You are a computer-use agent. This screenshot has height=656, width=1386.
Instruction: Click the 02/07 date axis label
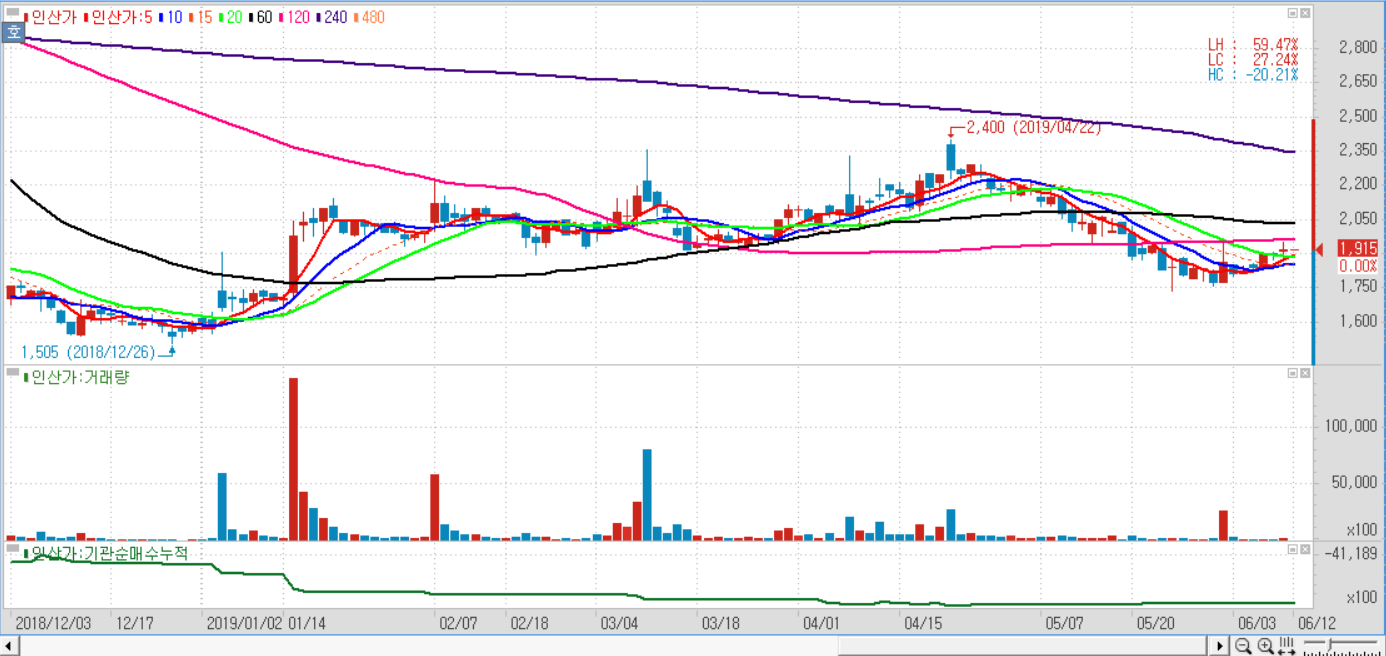click(460, 622)
